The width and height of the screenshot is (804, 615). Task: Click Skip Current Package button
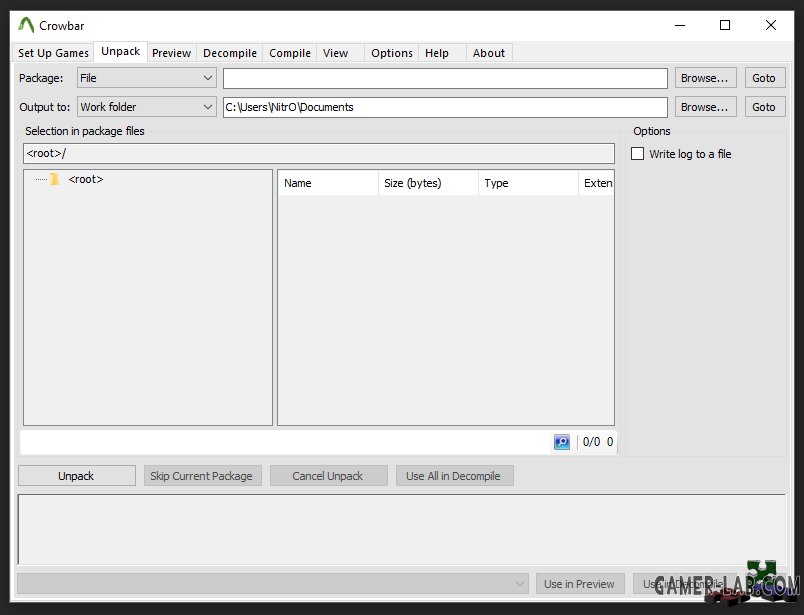203,475
